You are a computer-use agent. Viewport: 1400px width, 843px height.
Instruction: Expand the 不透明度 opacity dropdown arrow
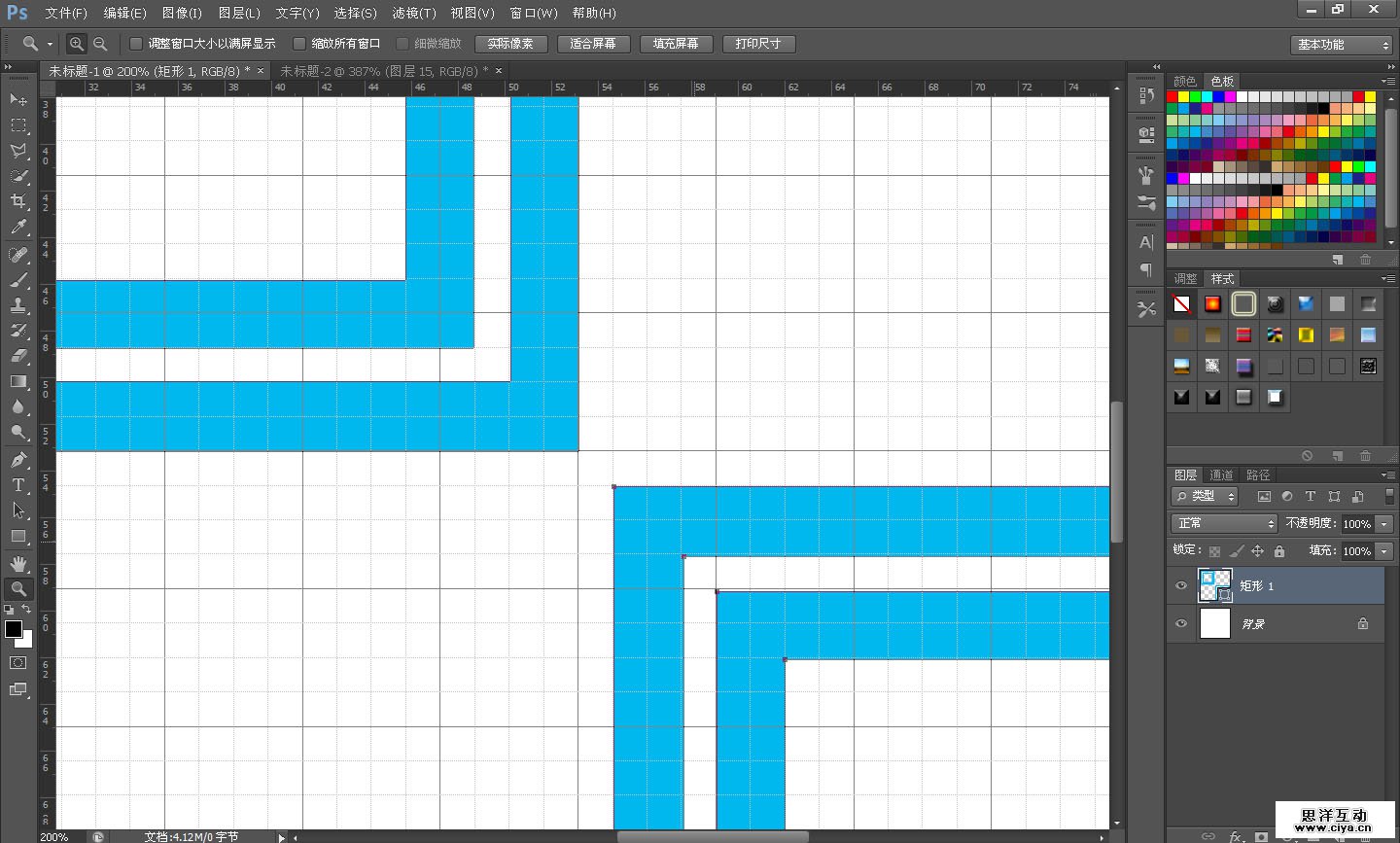point(1384,524)
